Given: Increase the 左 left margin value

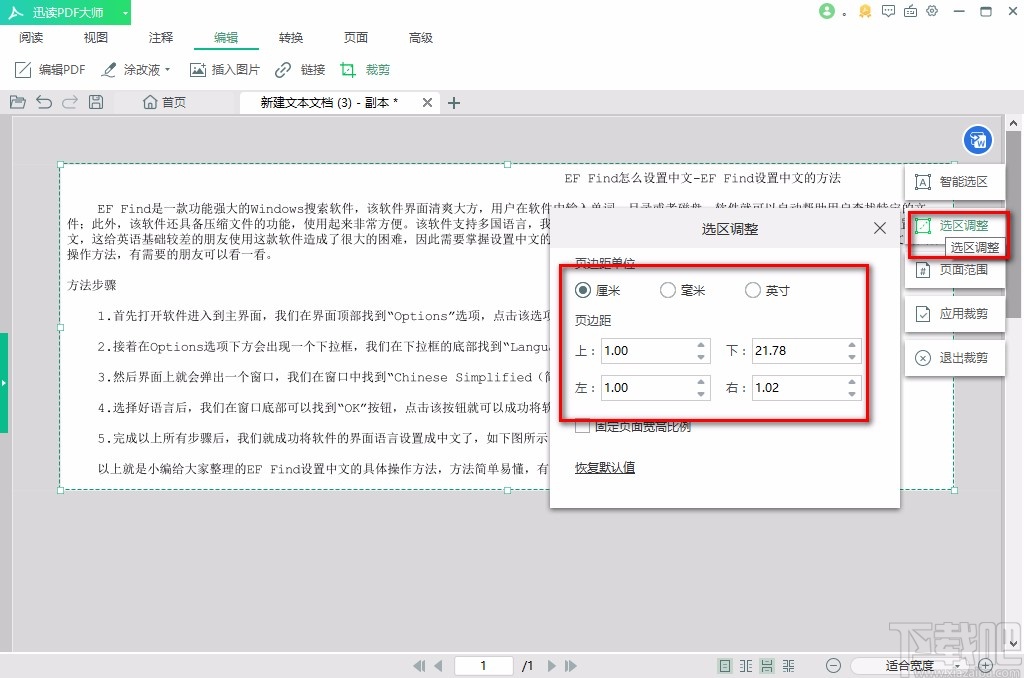Looking at the screenshot, I should (701, 382).
